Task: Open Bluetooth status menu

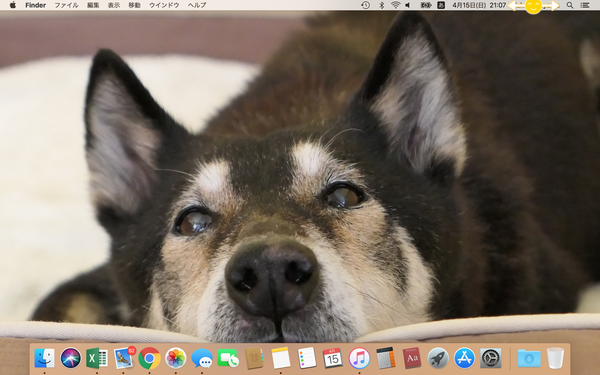Action: pos(381,5)
